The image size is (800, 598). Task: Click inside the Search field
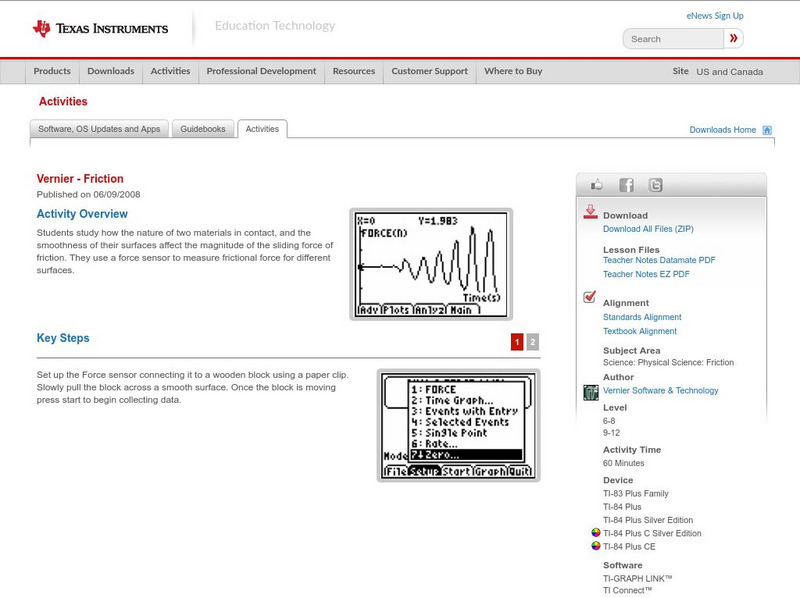[672, 38]
